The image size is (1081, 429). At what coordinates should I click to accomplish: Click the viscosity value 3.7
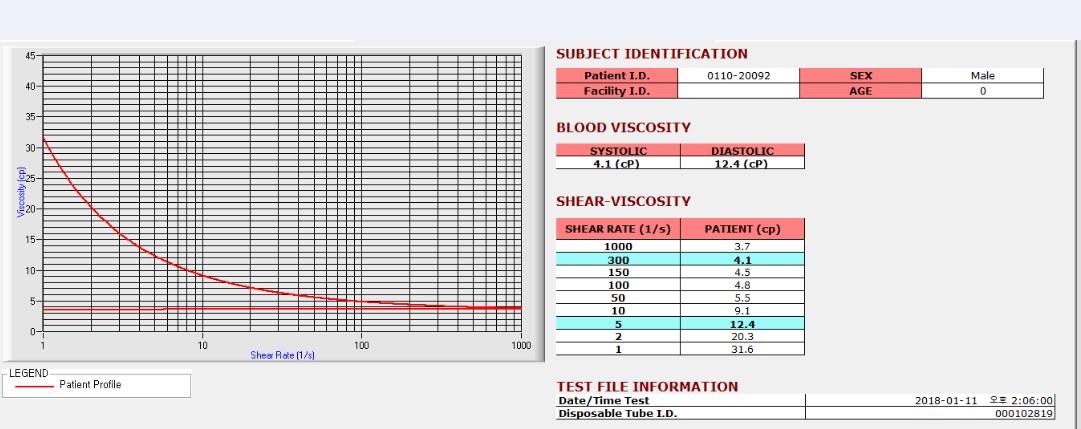(x=742, y=246)
